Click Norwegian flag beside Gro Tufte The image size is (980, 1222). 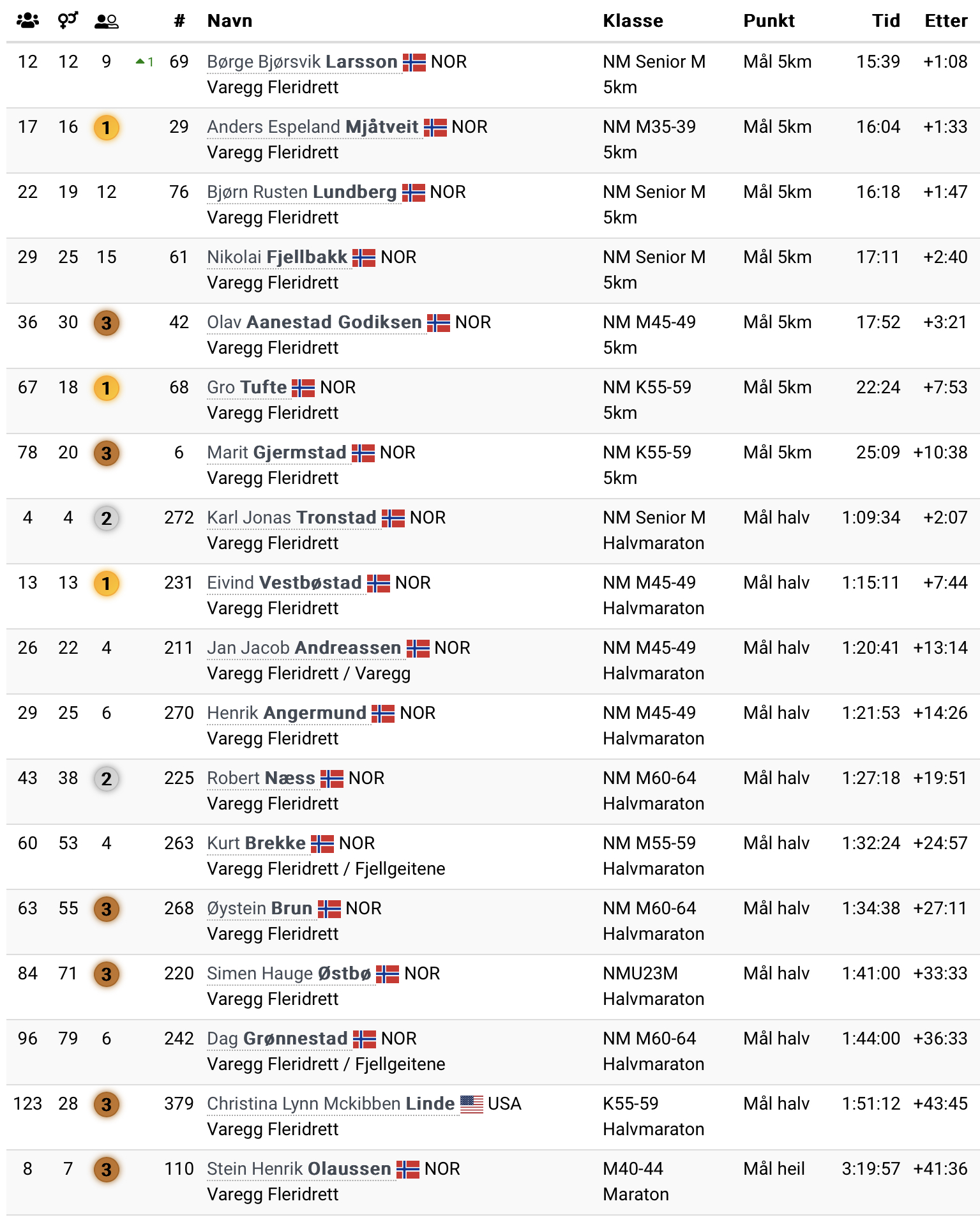(x=303, y=388)
